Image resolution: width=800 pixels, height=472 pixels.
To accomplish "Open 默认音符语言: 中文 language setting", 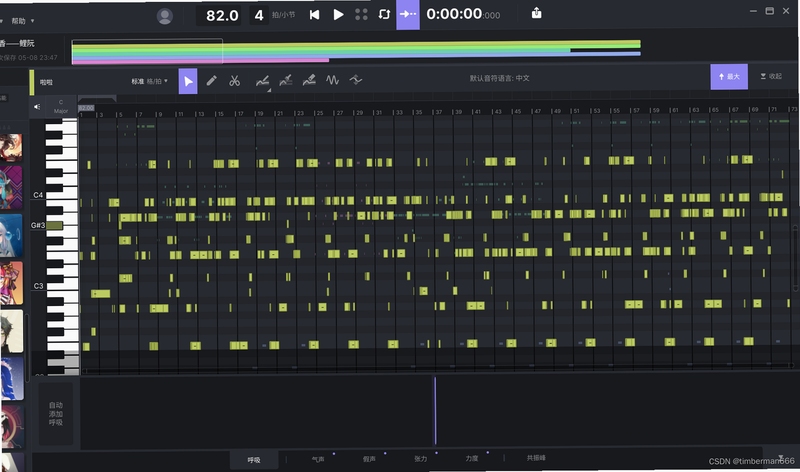I will [x=499, y=78].
